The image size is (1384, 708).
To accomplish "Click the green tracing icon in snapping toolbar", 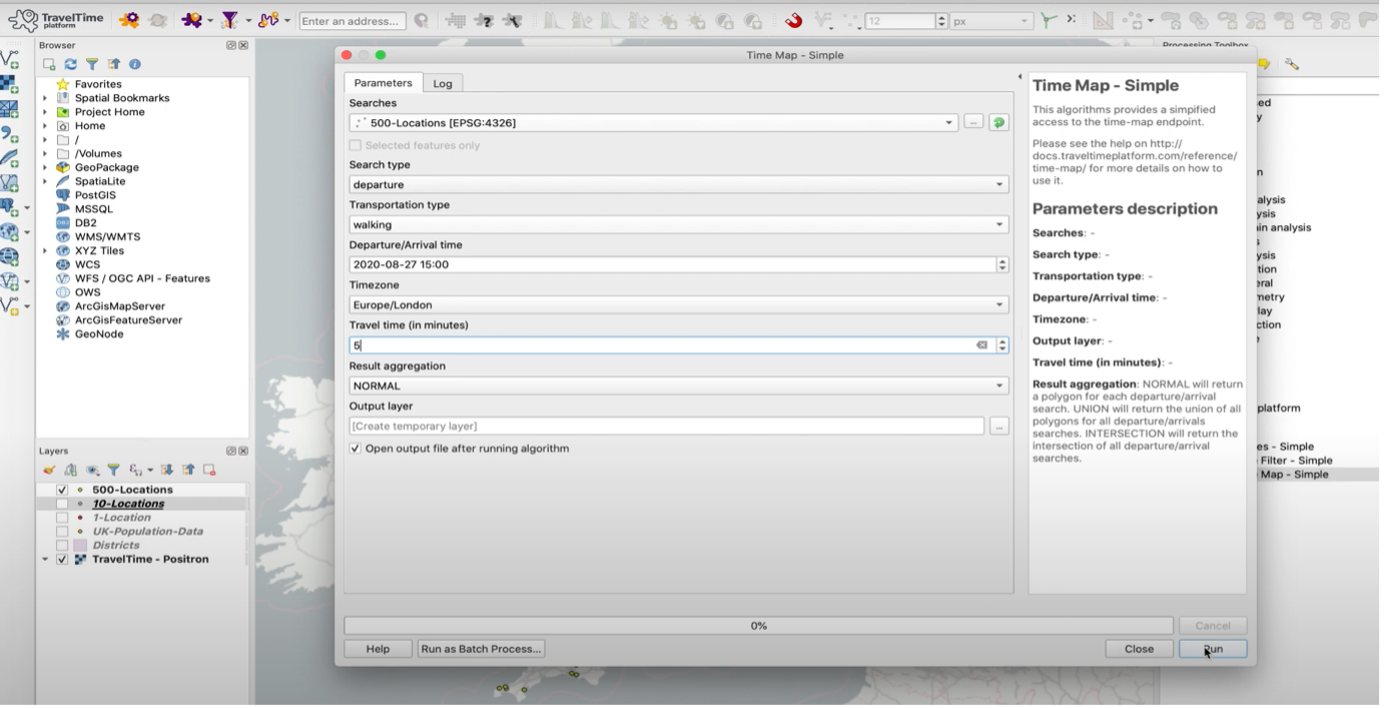I will (1048, 20).
